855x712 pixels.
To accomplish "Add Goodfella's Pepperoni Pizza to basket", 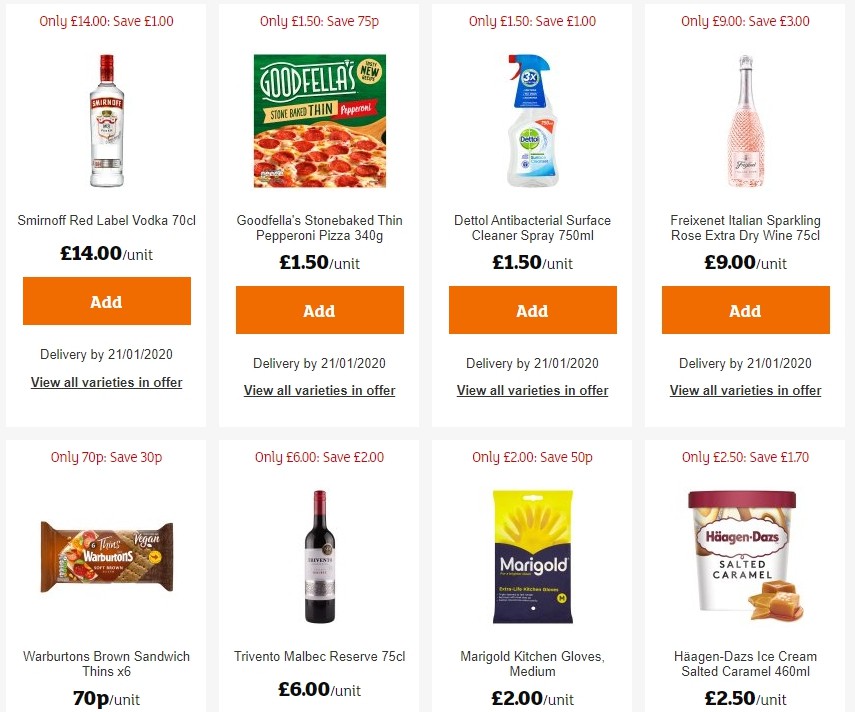I will click(319, 310).
